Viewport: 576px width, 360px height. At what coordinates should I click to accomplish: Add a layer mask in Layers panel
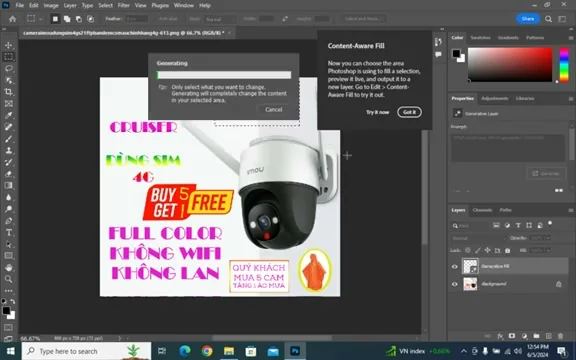(x=512, y=336)
